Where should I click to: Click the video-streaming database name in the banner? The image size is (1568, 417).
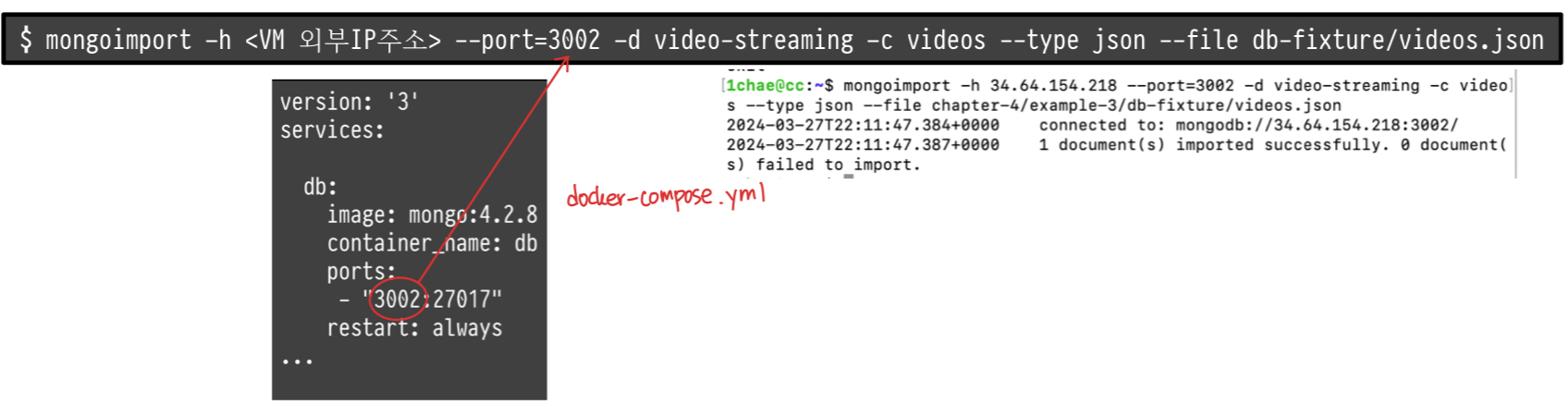tap(753, 40)
